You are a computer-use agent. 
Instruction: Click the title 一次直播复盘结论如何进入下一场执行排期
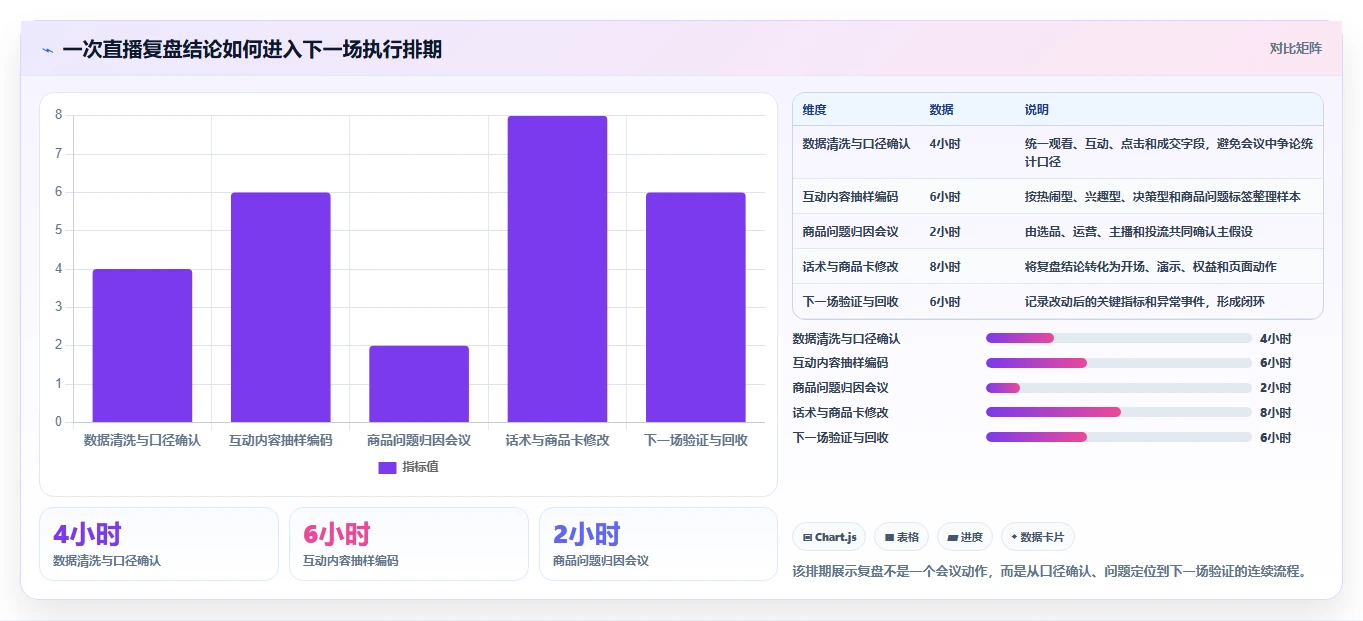[x=252, y=49]
